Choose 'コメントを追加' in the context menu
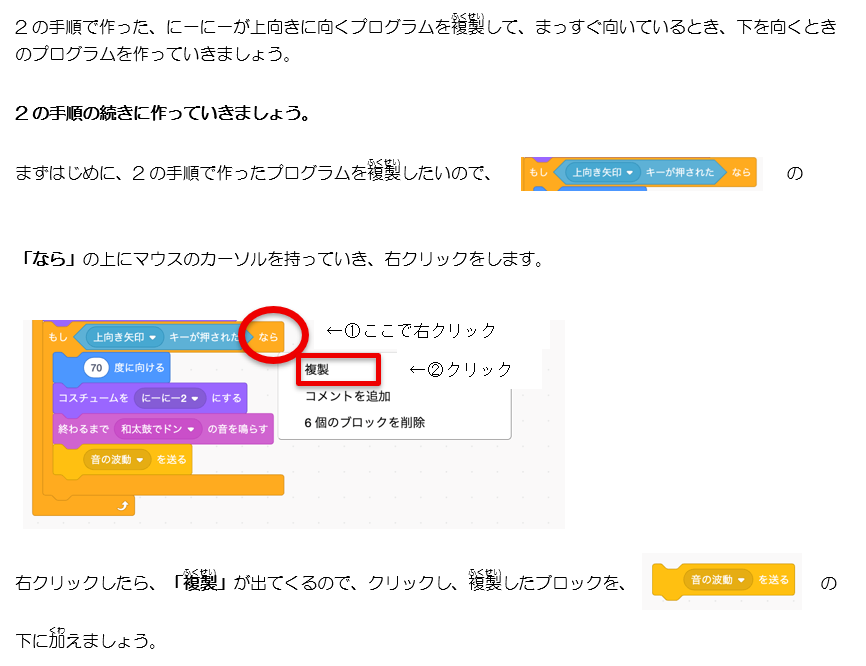866x666 pixels. [x=347, y=396]
